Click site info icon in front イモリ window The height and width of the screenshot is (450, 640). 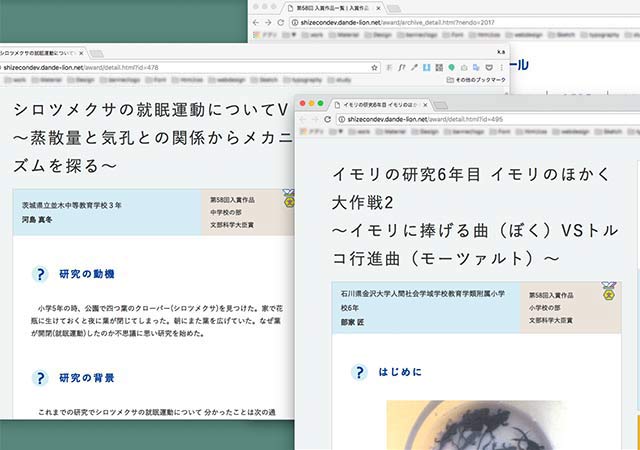tap(342, 119)
